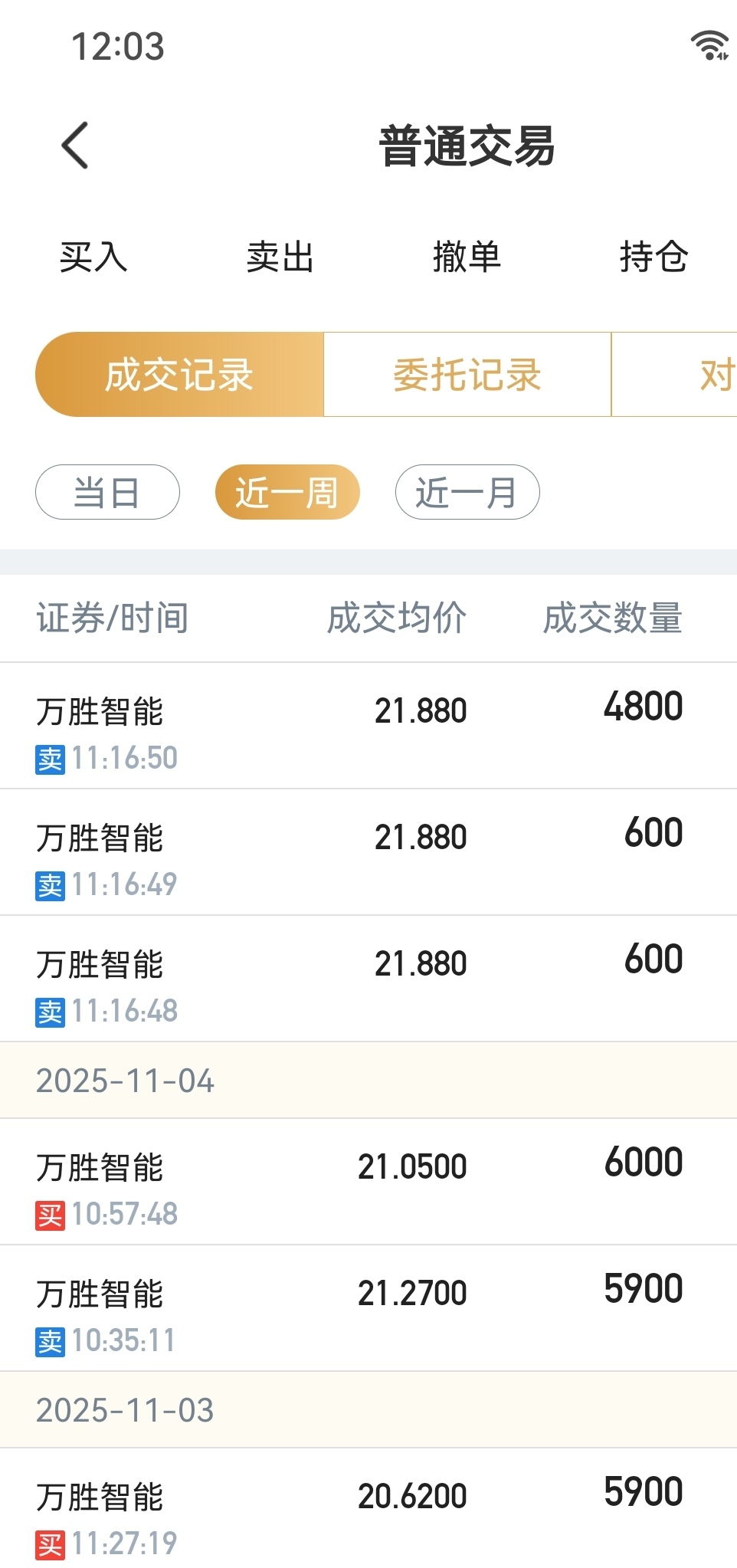Switch to the 成交记录 tab
737x1568 pixels.
click(x=179, y=375)
